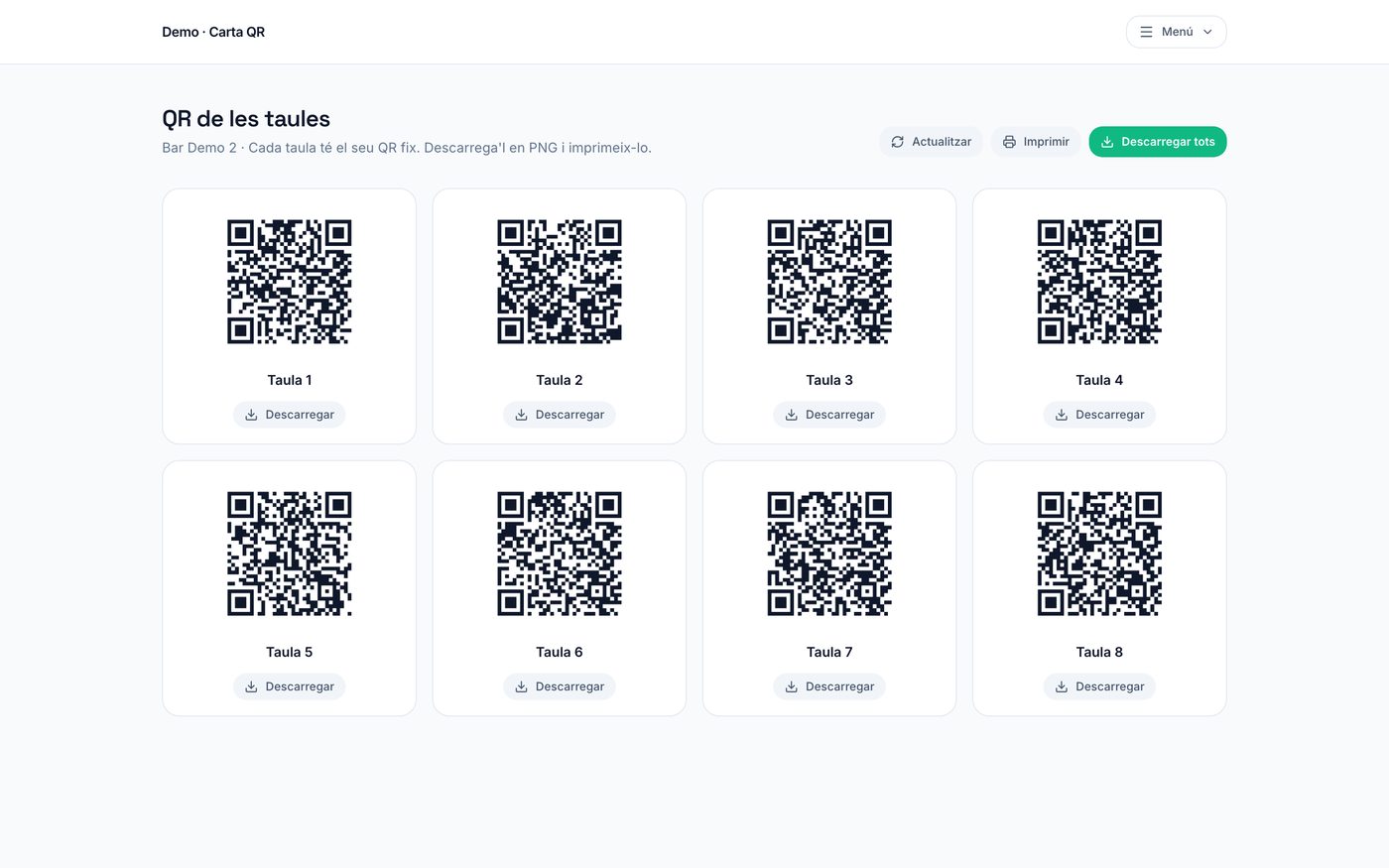Click the Taula 3 label
The width and height of the screenshot is (1389, 868).
(x=829, y=380)
